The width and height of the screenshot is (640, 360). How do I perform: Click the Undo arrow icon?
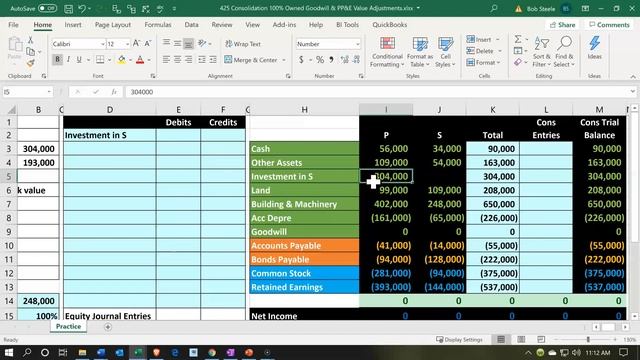point(82,9)
